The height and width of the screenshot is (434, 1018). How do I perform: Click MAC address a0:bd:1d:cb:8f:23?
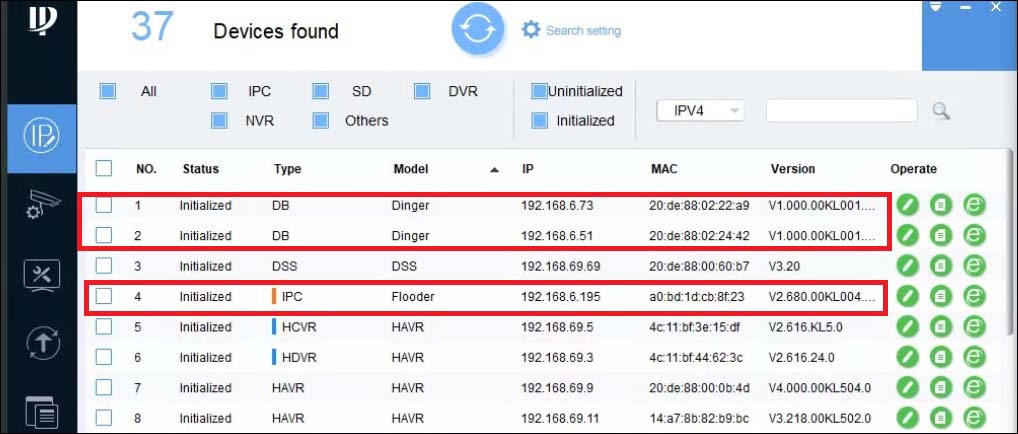click(x=697, y=297)
